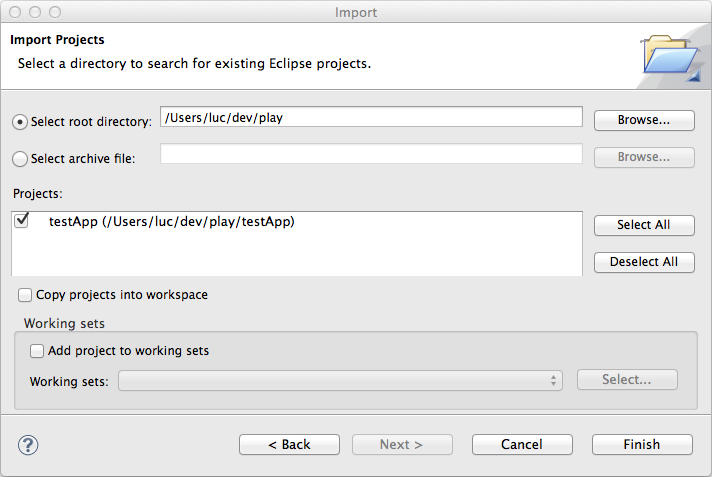Select the testApp project entry in list
This screenshot has height=477, width=712.
point(172,222)
